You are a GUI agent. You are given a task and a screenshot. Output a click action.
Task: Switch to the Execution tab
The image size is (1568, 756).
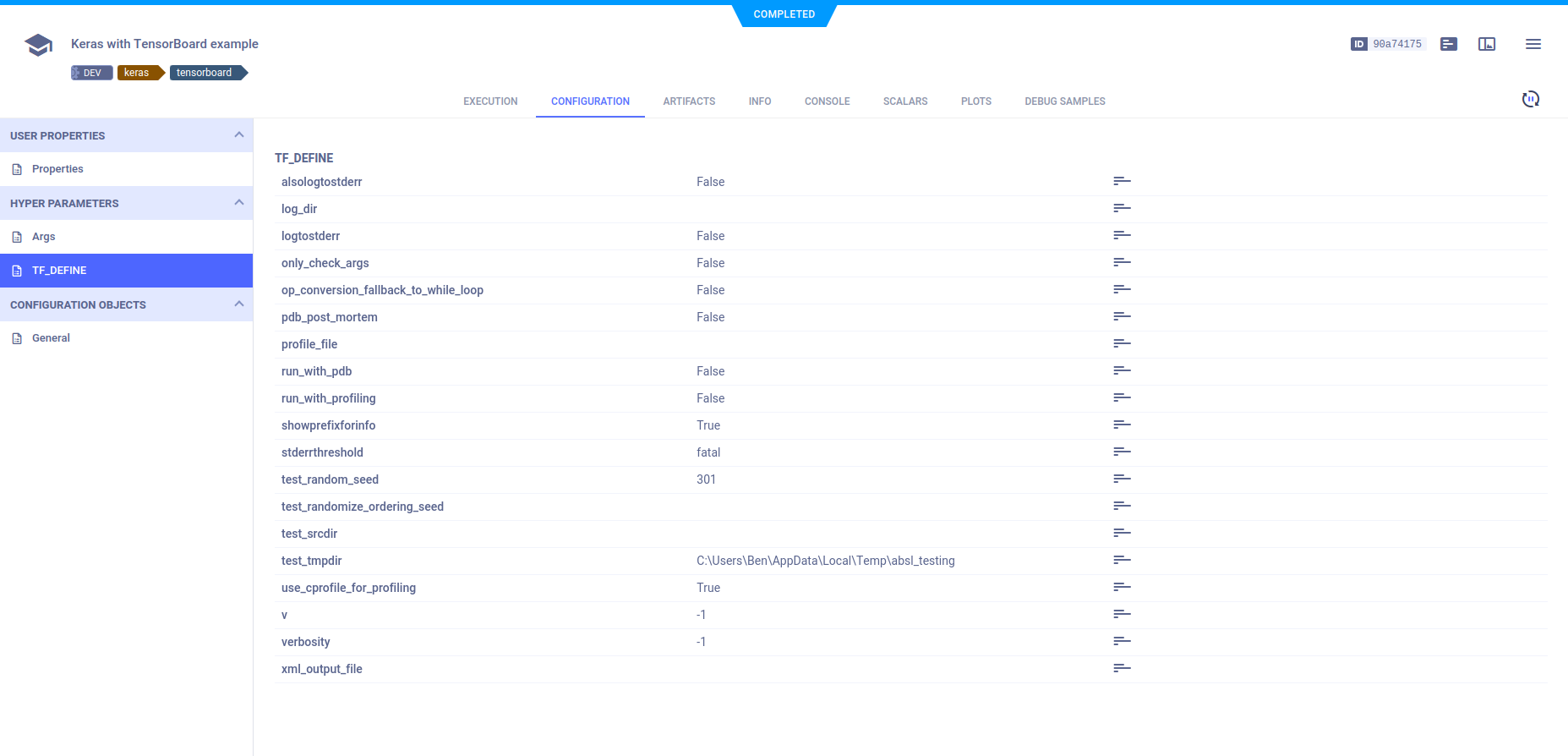490,101
